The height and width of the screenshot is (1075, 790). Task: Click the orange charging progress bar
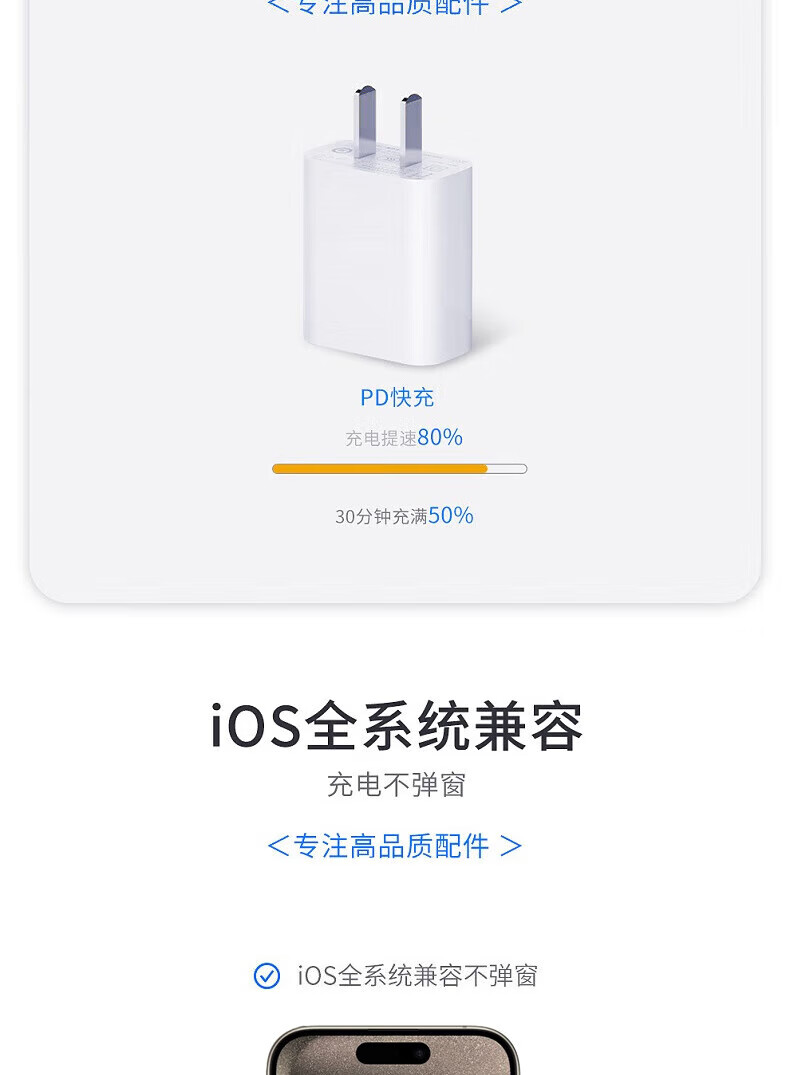[380, 468]
